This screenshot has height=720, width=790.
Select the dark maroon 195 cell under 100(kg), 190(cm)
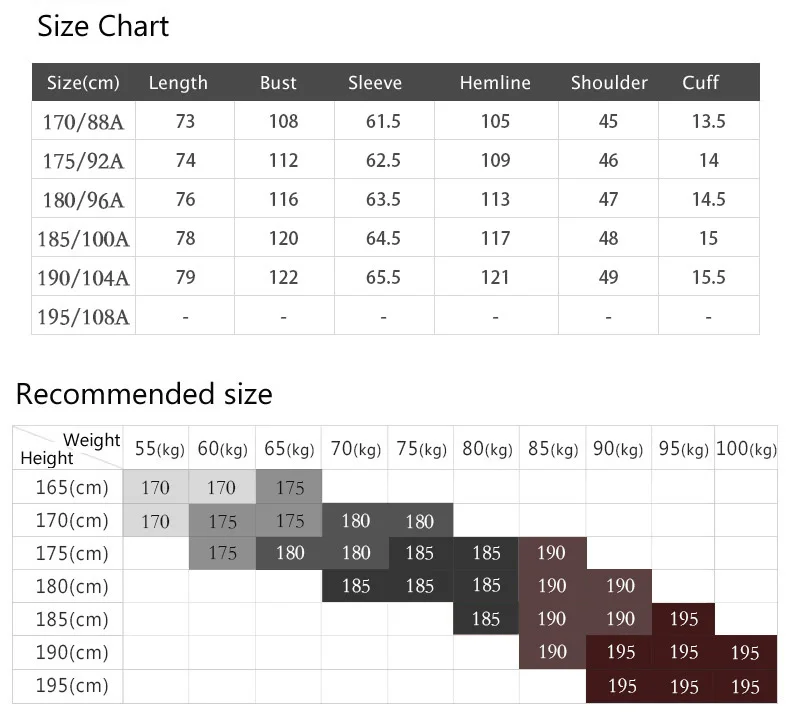click(x=746, y=652)
